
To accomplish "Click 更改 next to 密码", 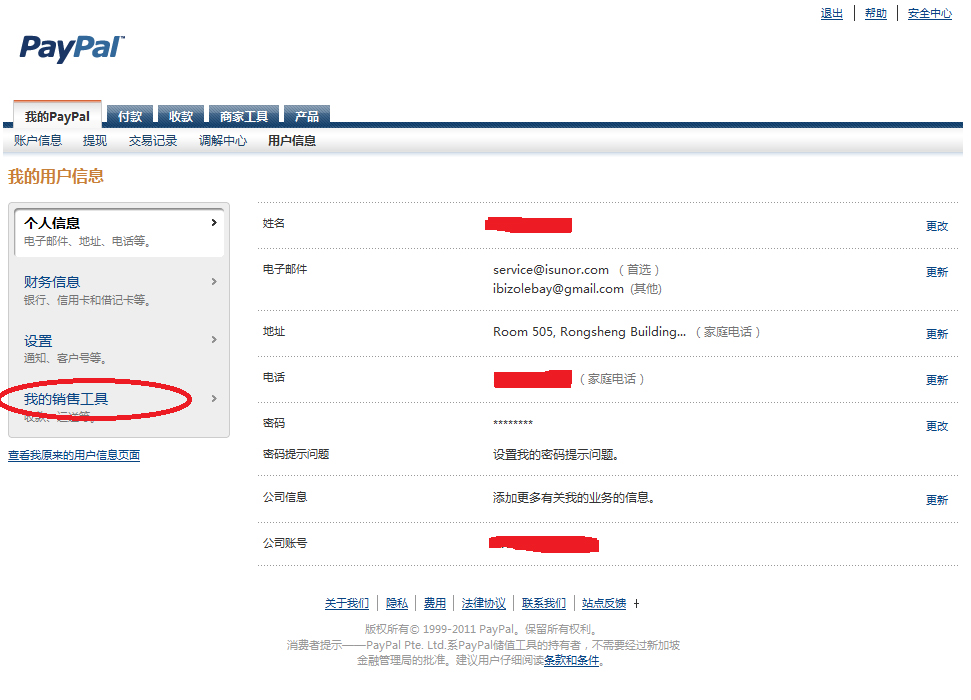I will pos(936,426).
